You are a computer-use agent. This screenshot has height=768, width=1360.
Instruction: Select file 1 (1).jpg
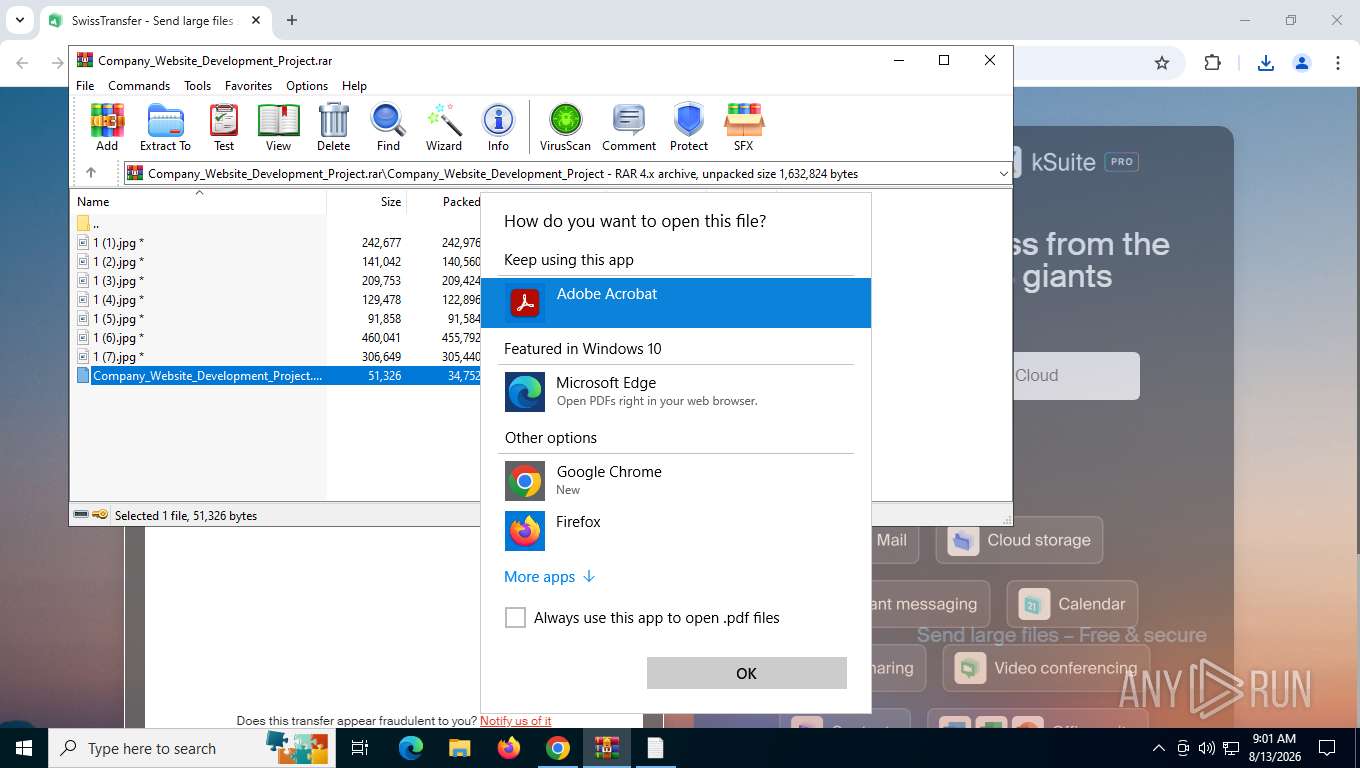tap(118, 243)
